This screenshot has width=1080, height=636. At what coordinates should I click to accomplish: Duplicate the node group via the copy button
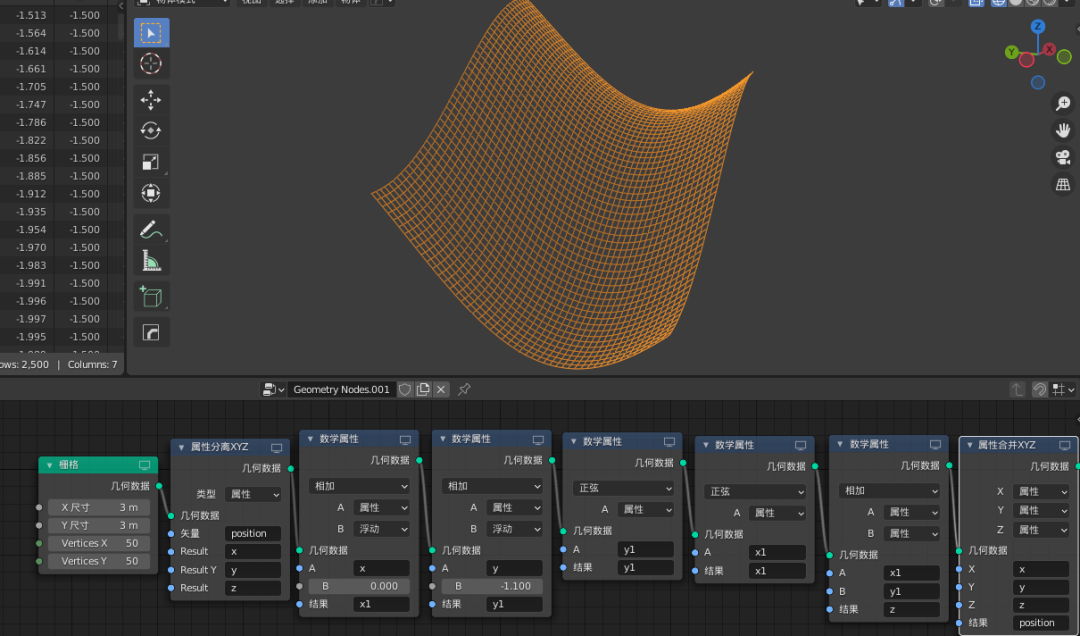423,389
